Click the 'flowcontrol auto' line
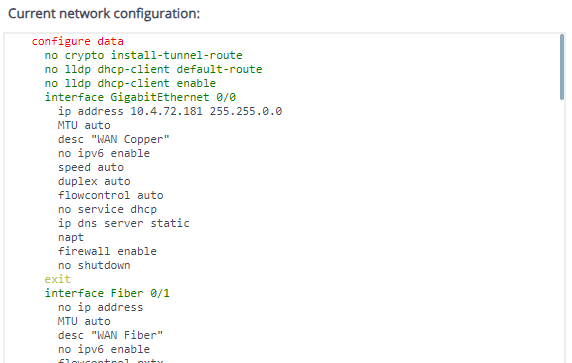572x363 pixels. click(x=111, y=195)
